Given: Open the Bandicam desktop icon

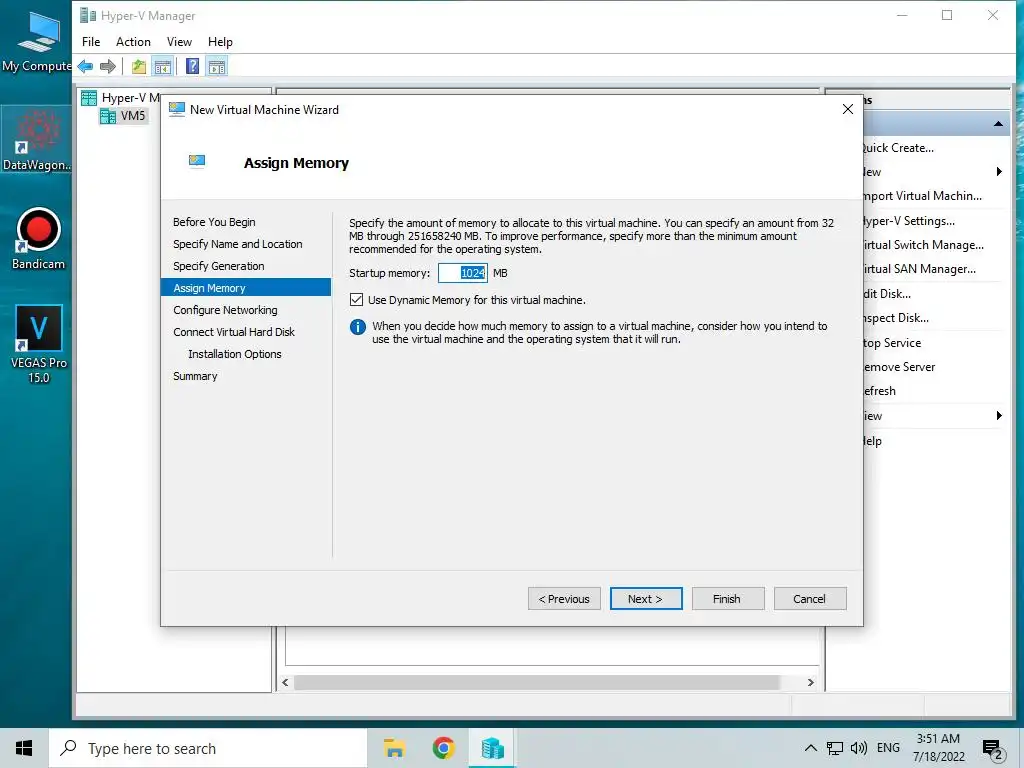Looking at the screenshot, I should [38, 238].
